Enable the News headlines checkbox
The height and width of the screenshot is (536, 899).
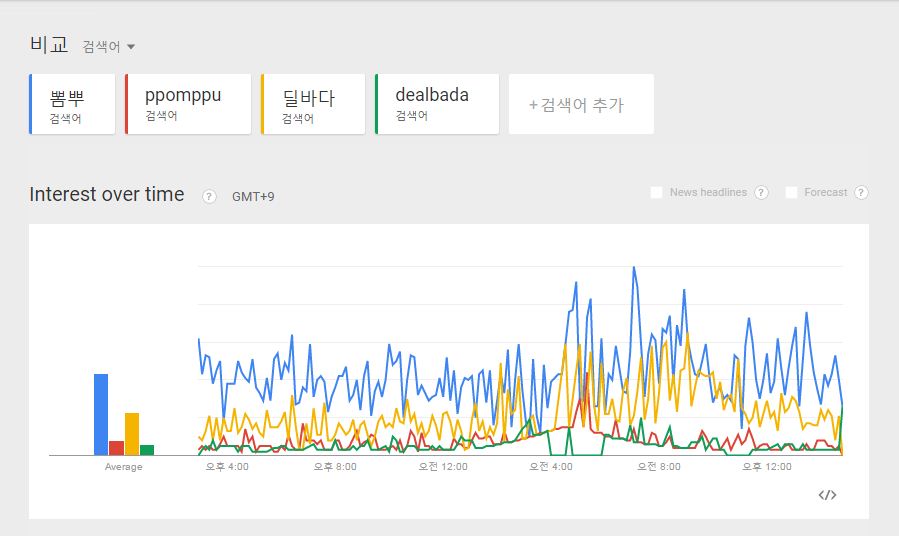coord(657,193)
